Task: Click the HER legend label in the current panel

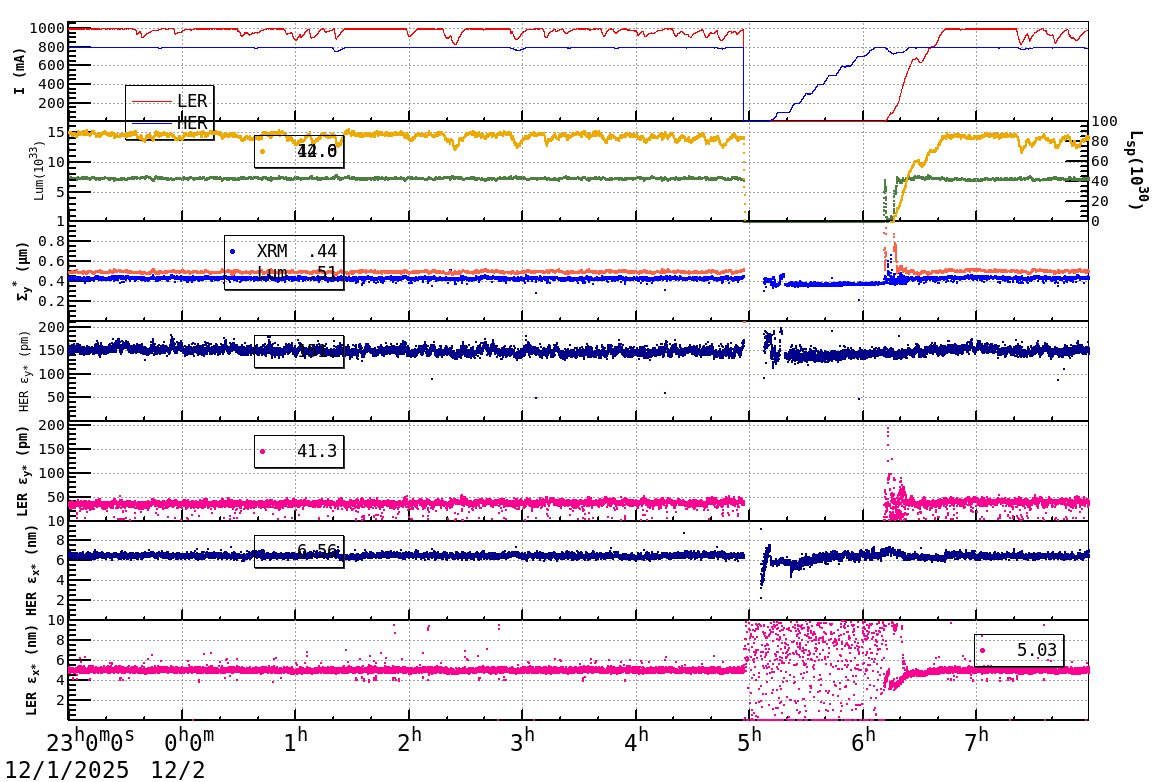Action: [192, 123]
